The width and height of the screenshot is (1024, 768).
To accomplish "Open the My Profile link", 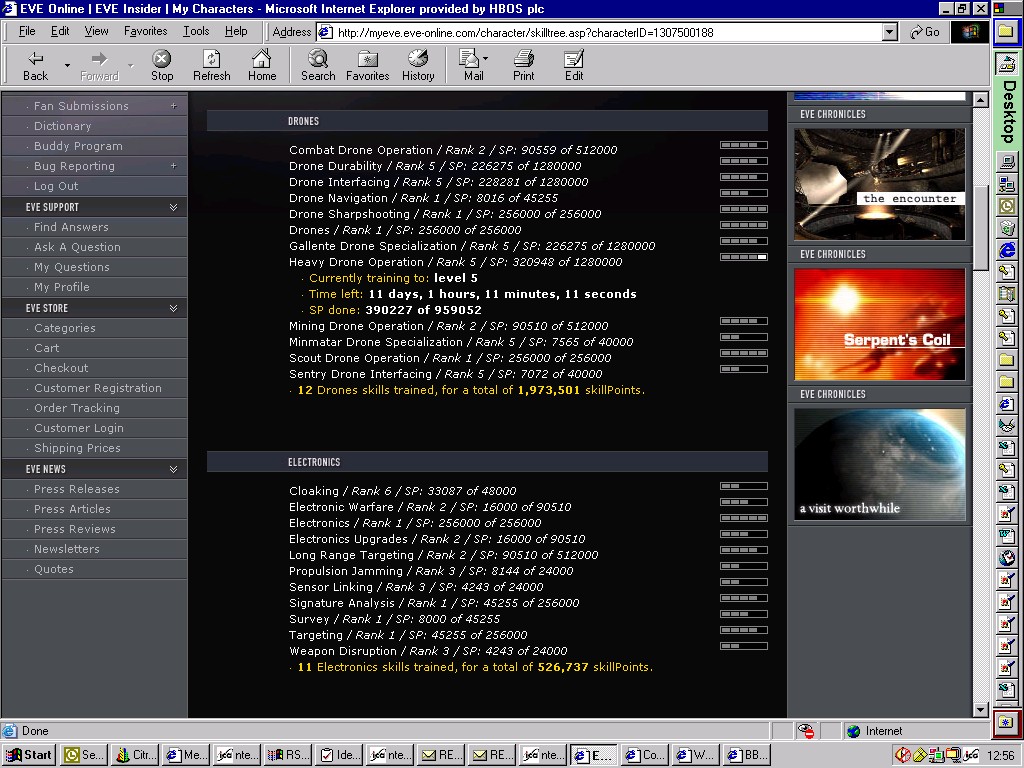I will (x=61, y=287).
